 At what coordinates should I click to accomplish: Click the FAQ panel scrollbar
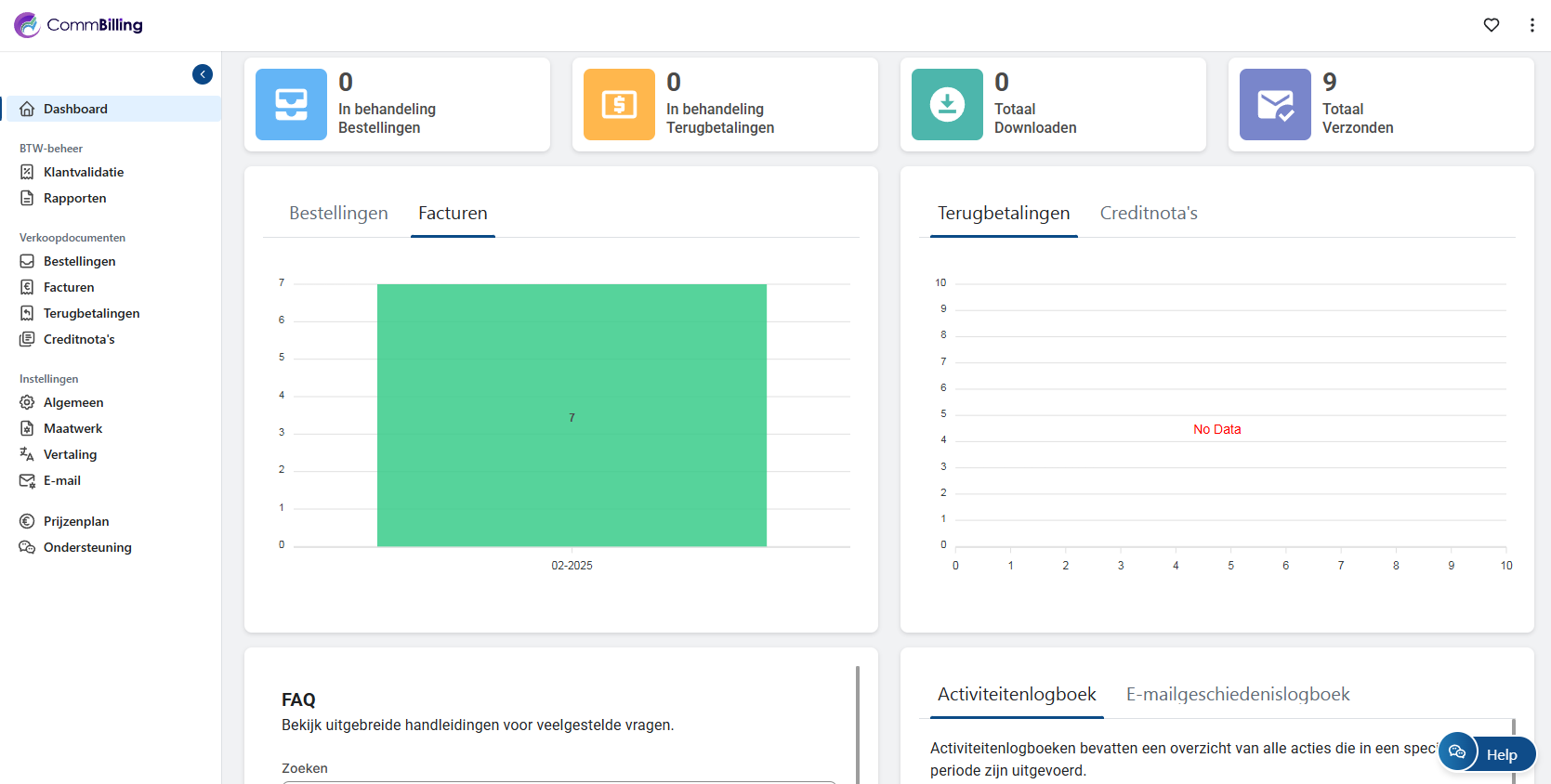click(857, 725)
